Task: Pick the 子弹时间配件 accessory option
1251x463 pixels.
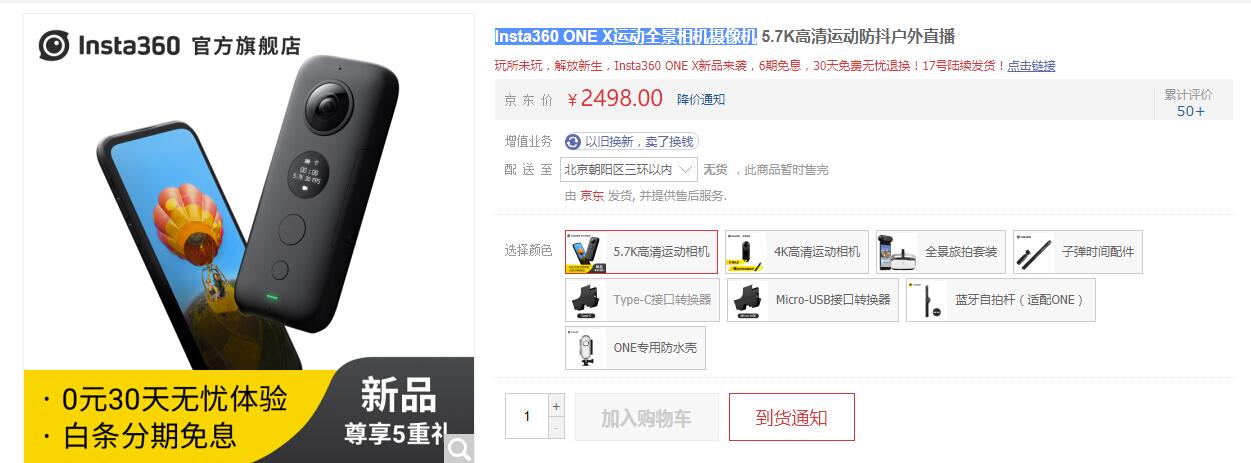Action: pos(1078,252)
